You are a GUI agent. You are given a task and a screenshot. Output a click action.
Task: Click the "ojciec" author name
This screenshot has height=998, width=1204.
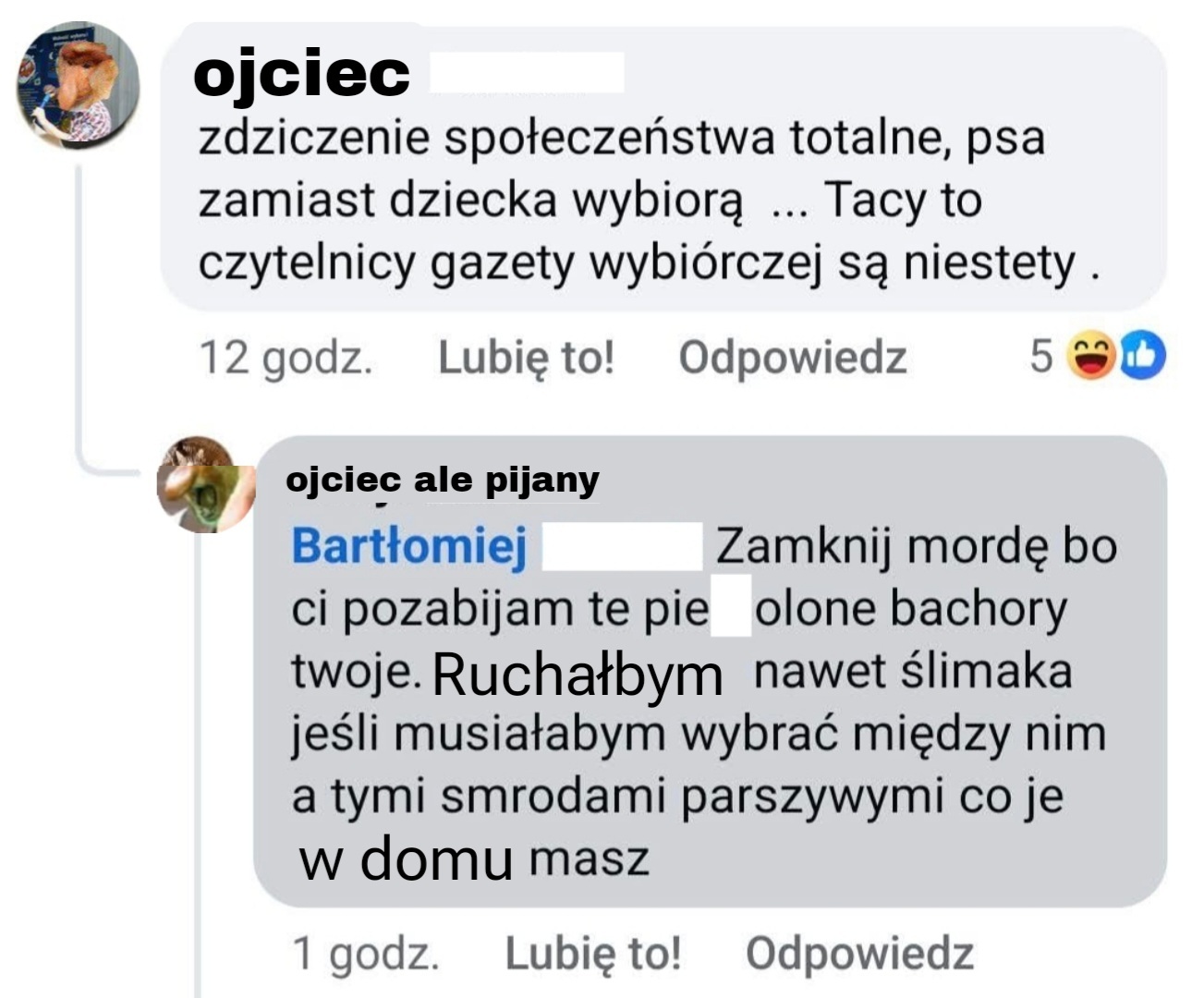click(x=301, y=73)
